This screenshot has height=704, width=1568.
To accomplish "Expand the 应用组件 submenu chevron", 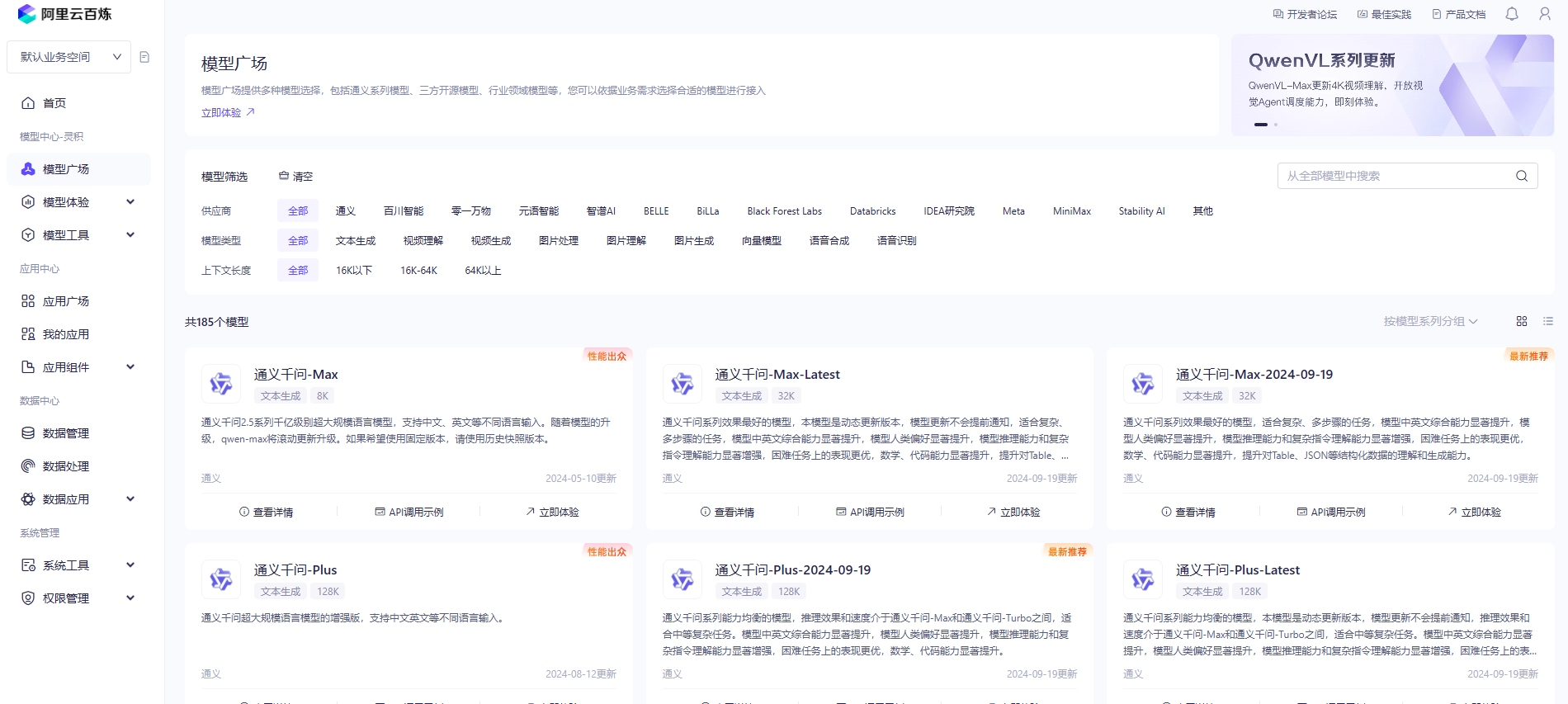I will click(130, 367).
